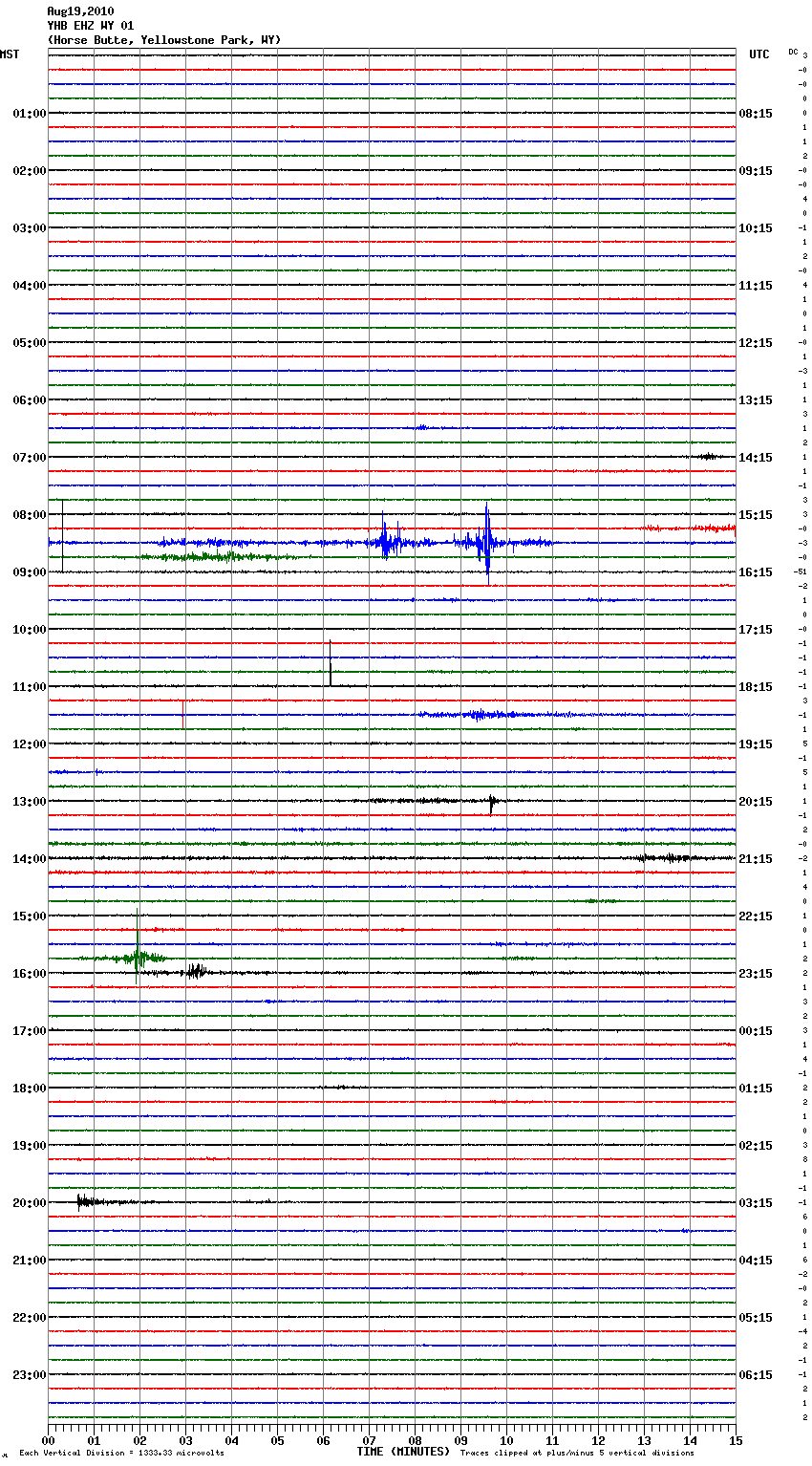Click the UTC time label "22:15"
The width and height of the screenshot is (812, 1466).
[x=756, y=916]
